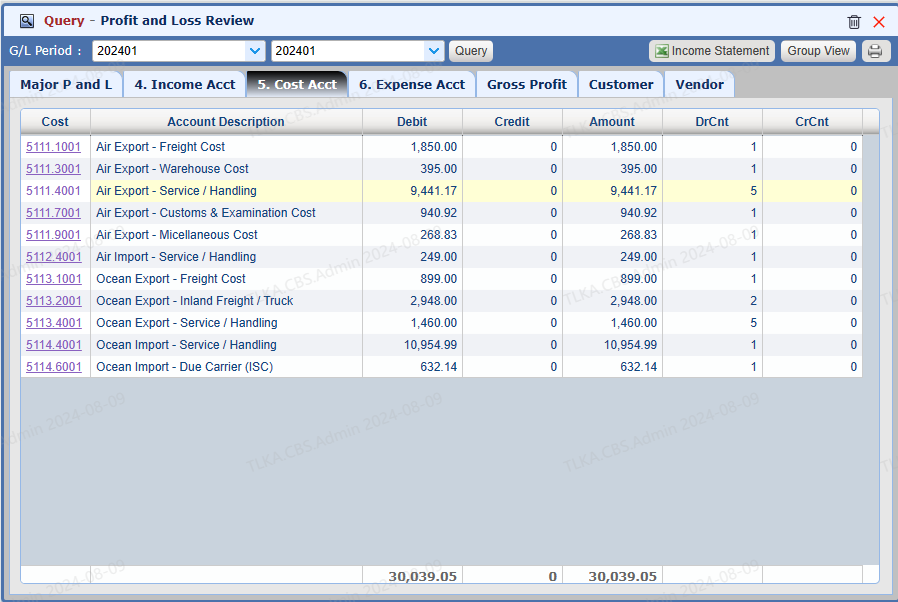This screenshot has width=898, height=602.
Task: Open the Group View
Action: [x=818, y=51]
